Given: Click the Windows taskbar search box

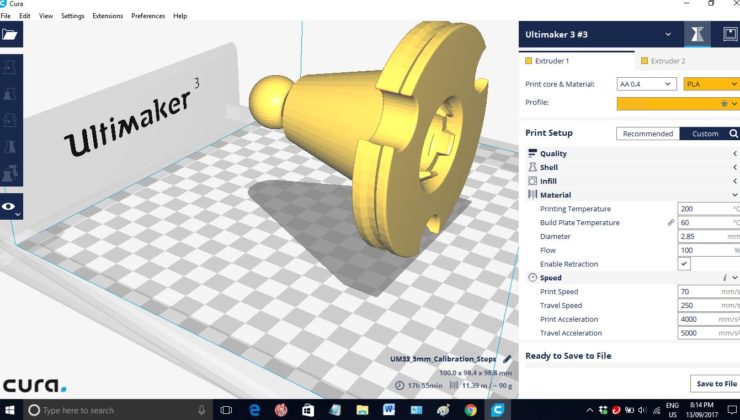Looking at the screenshot, I should (116, 410).
